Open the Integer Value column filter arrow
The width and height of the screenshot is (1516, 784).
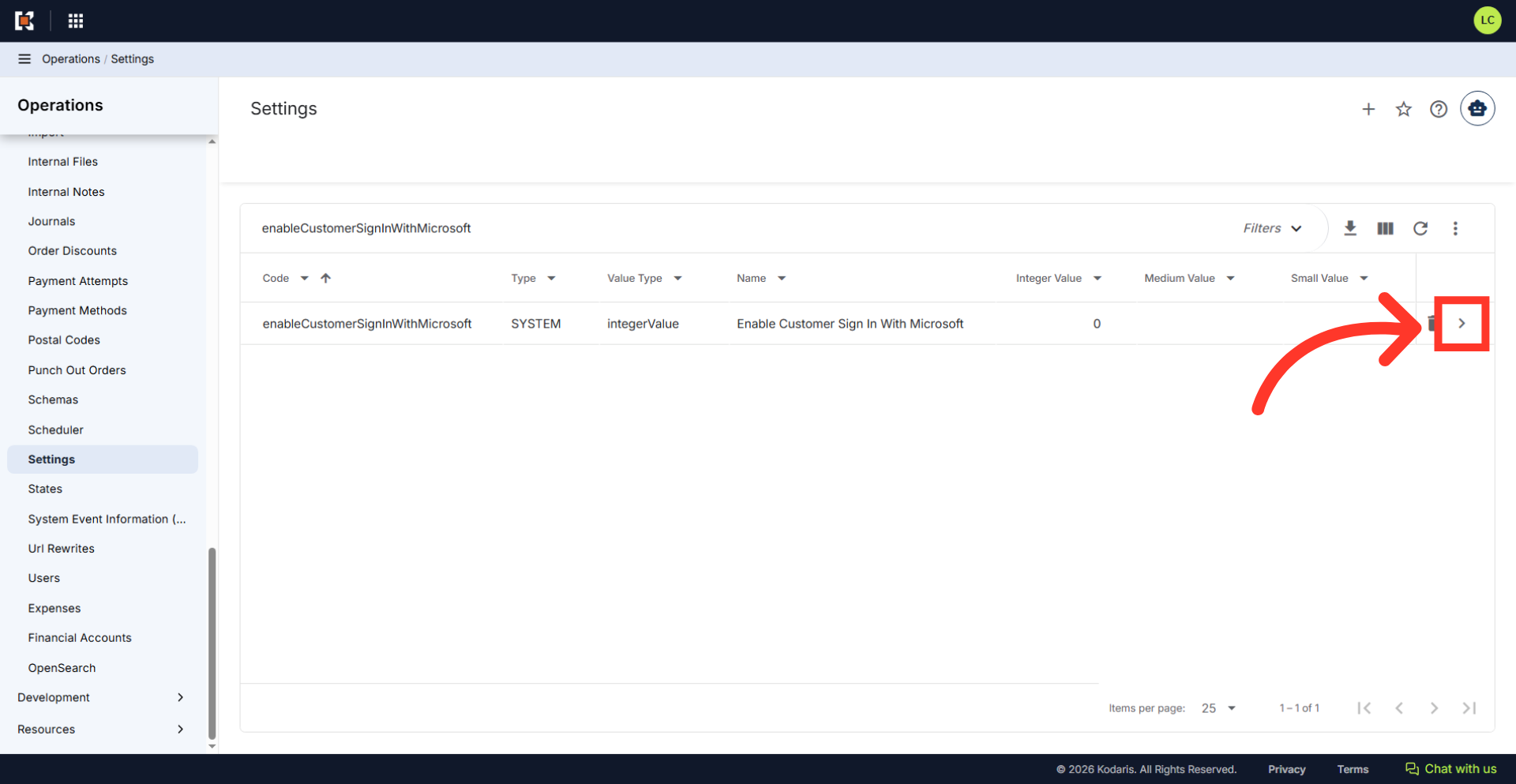coord(1097,278)
